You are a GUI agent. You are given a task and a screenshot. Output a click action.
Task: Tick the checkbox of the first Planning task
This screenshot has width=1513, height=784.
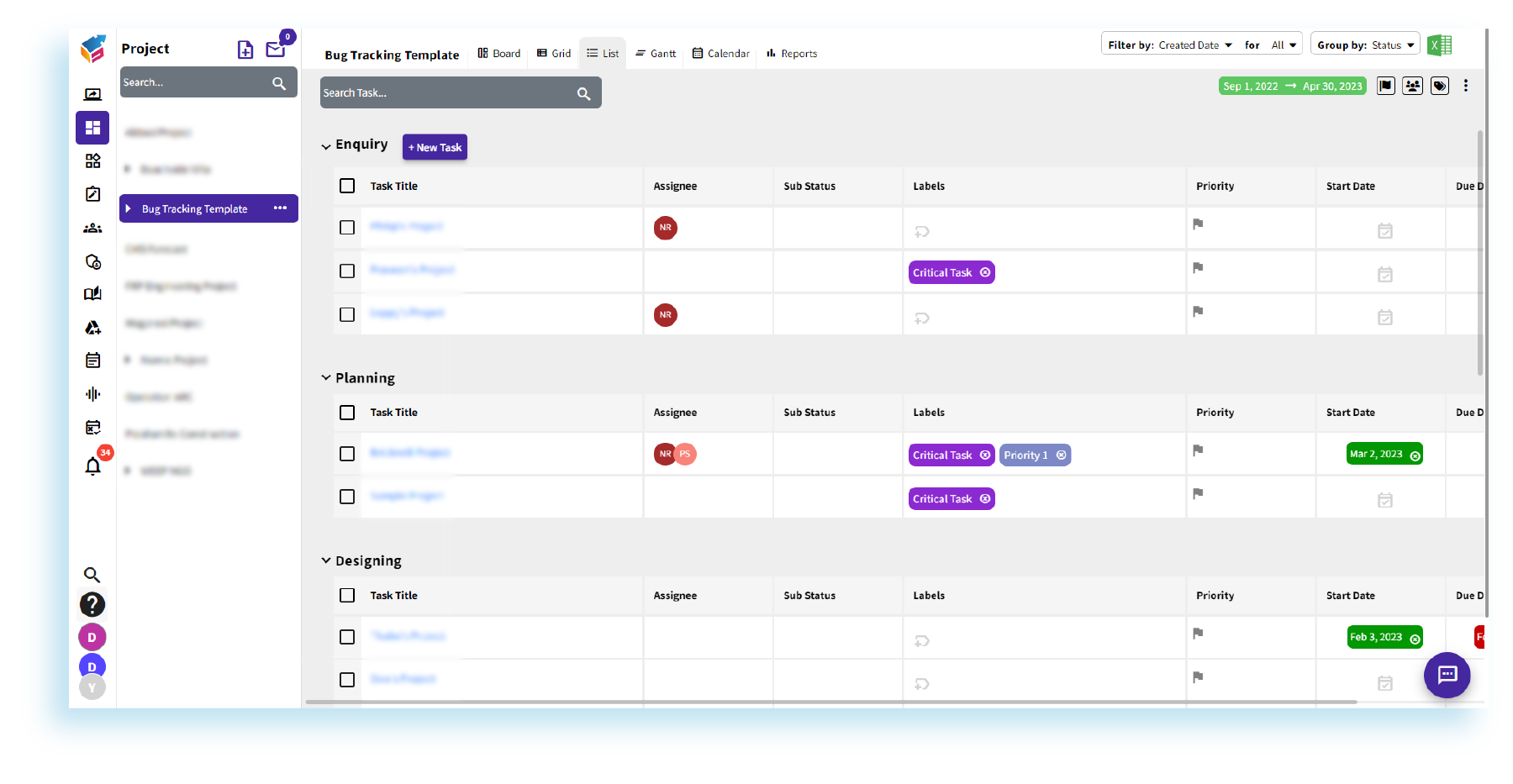pos(347,454)
